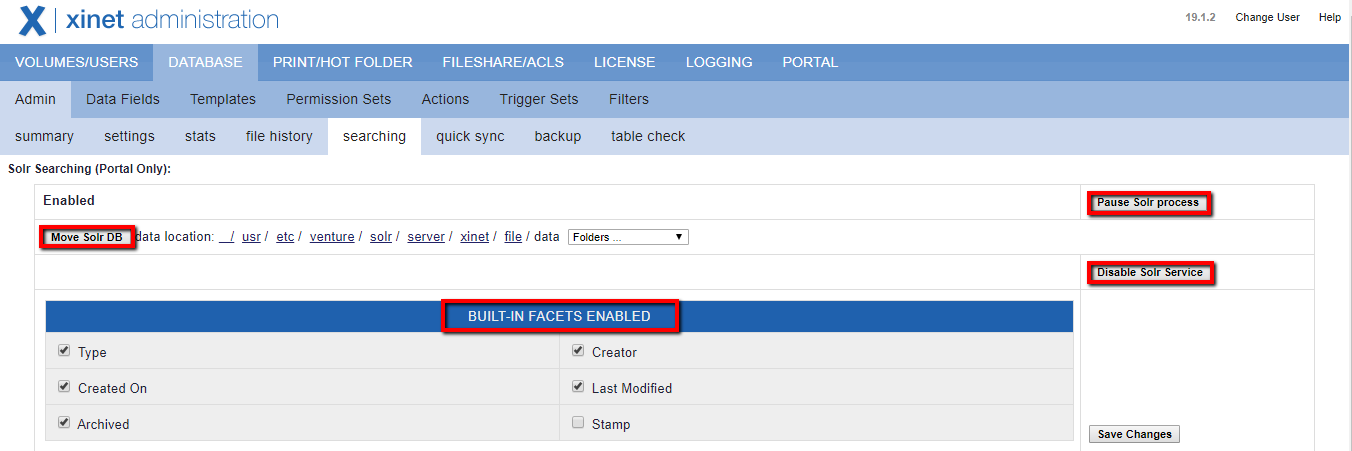
Task: Click the BUILT-IN FACETS ENABLED header
Action: (x=559, y=316)
